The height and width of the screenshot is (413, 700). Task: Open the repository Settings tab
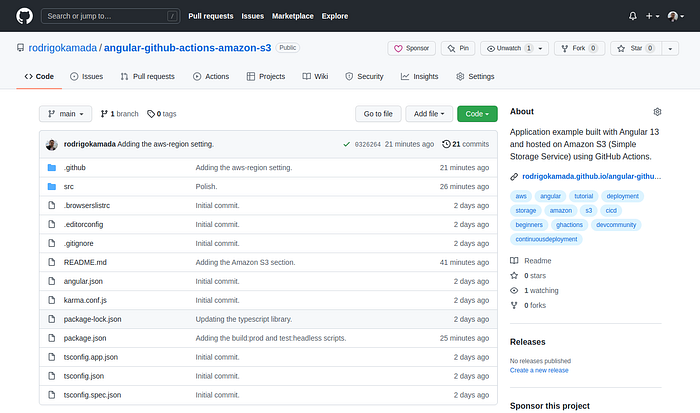(x=475, y=76)
